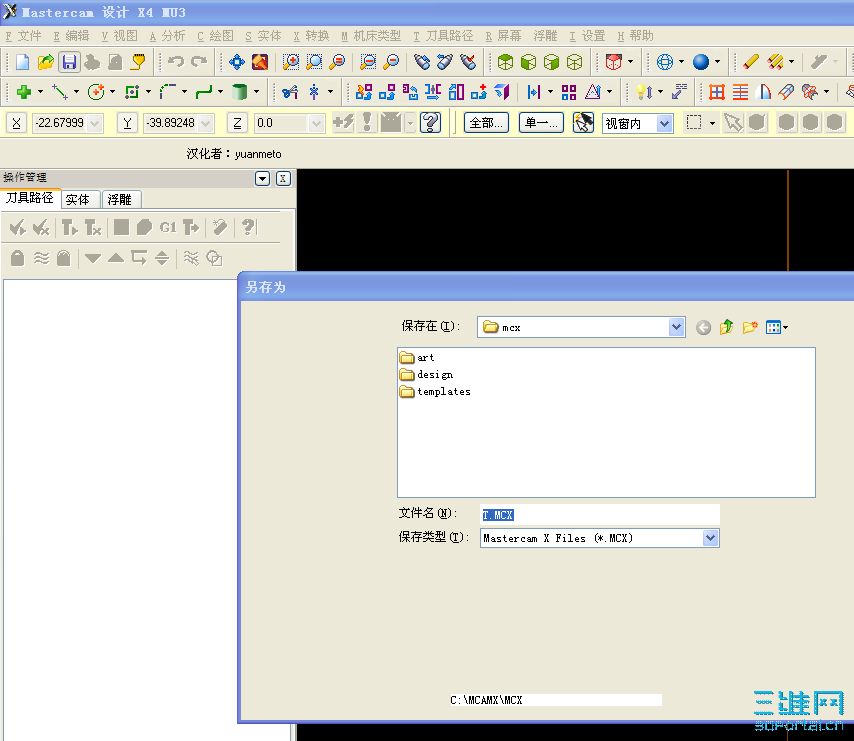This screenshot has width=854, height=741.
Task: Click the Redo arrow icon
Action: [x=199, y=62]
